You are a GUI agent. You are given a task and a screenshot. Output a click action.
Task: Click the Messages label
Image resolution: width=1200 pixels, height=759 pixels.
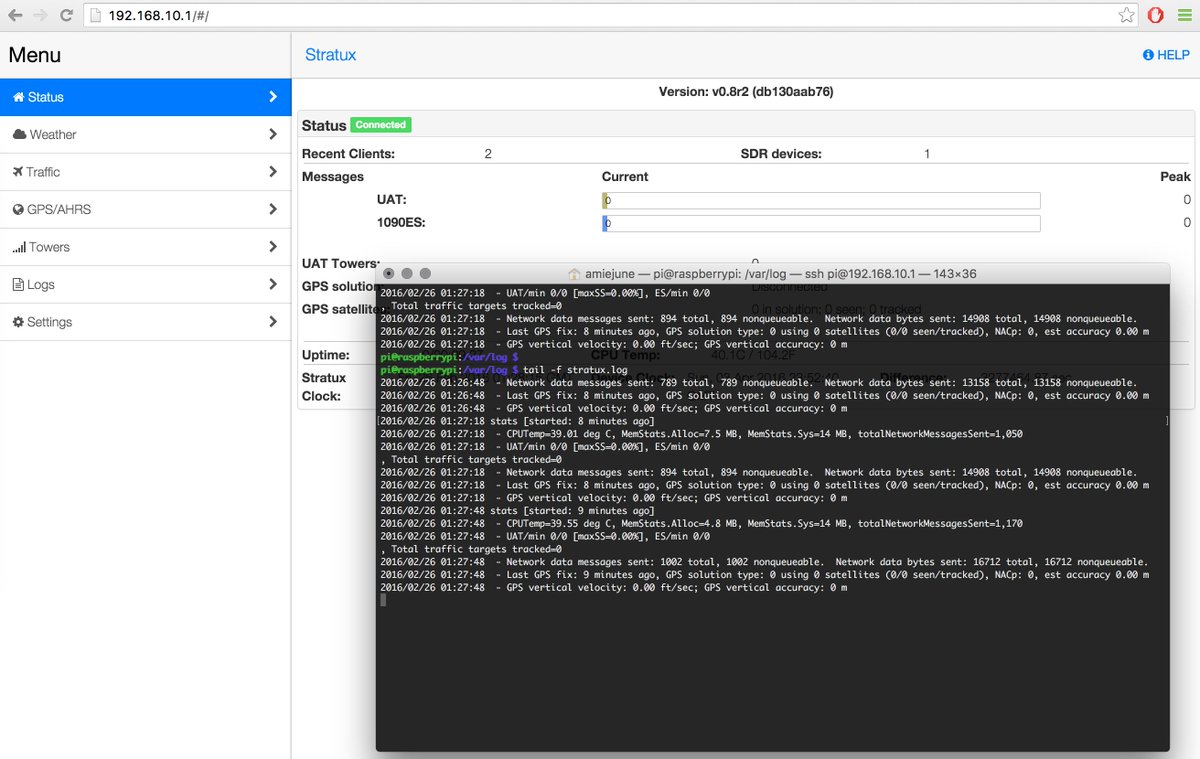333,177
